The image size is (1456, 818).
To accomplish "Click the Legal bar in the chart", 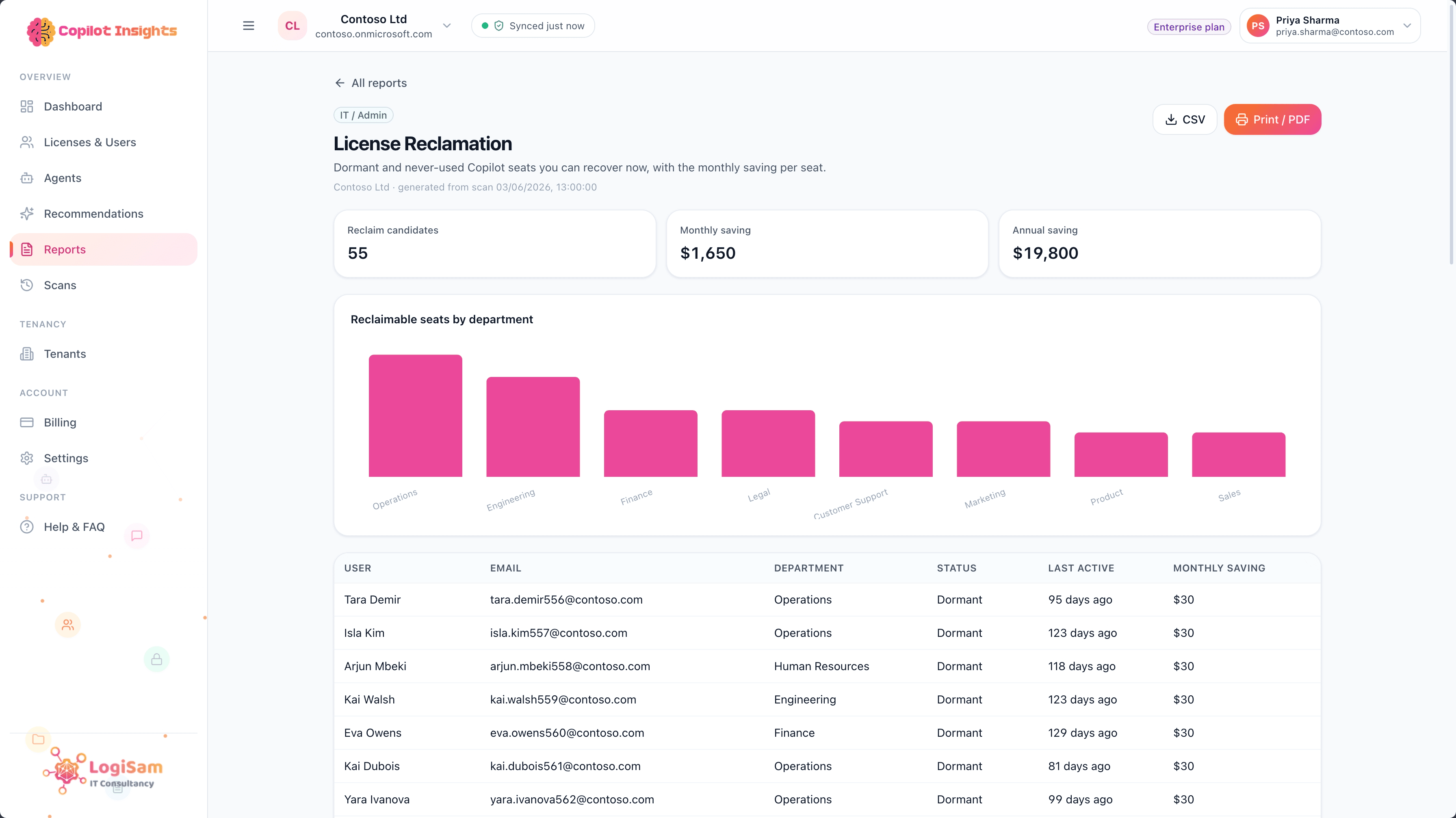I will (768, 444).
